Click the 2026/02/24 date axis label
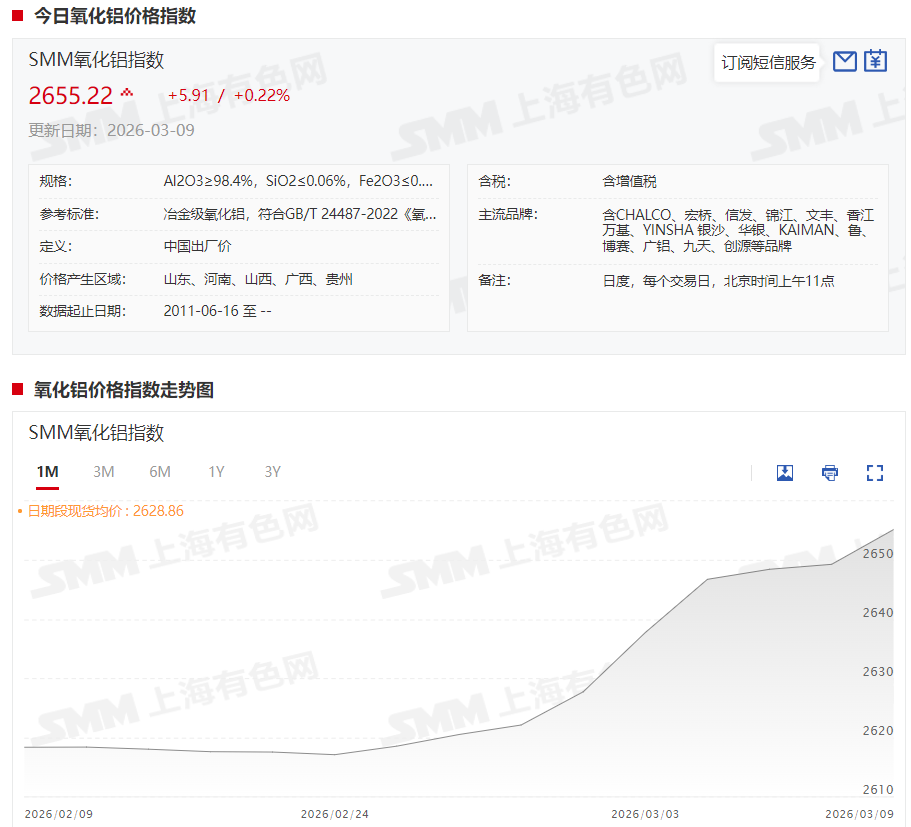Screen dimensions: 911x827 (x=335, y=814)
